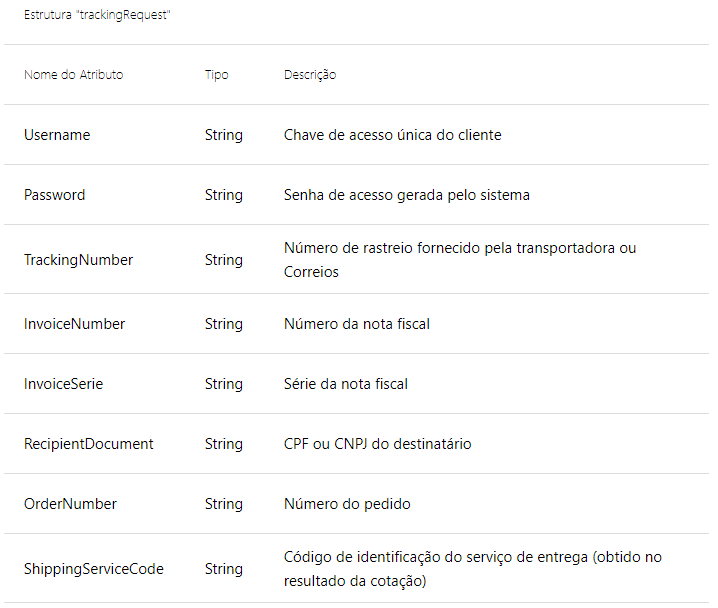Click the 'Número da nota fiscal' description

(x=356, y=324)
